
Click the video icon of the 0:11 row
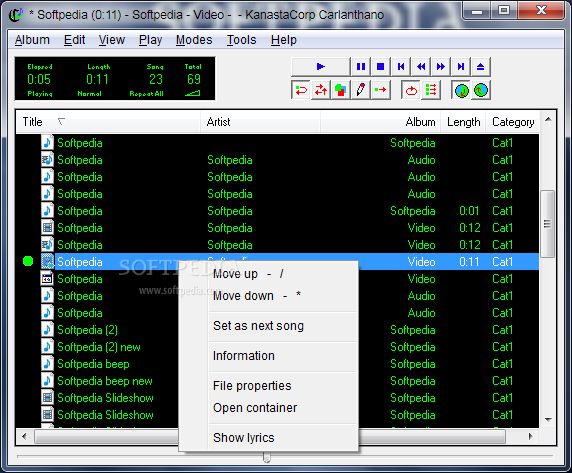tap(47, 261)
